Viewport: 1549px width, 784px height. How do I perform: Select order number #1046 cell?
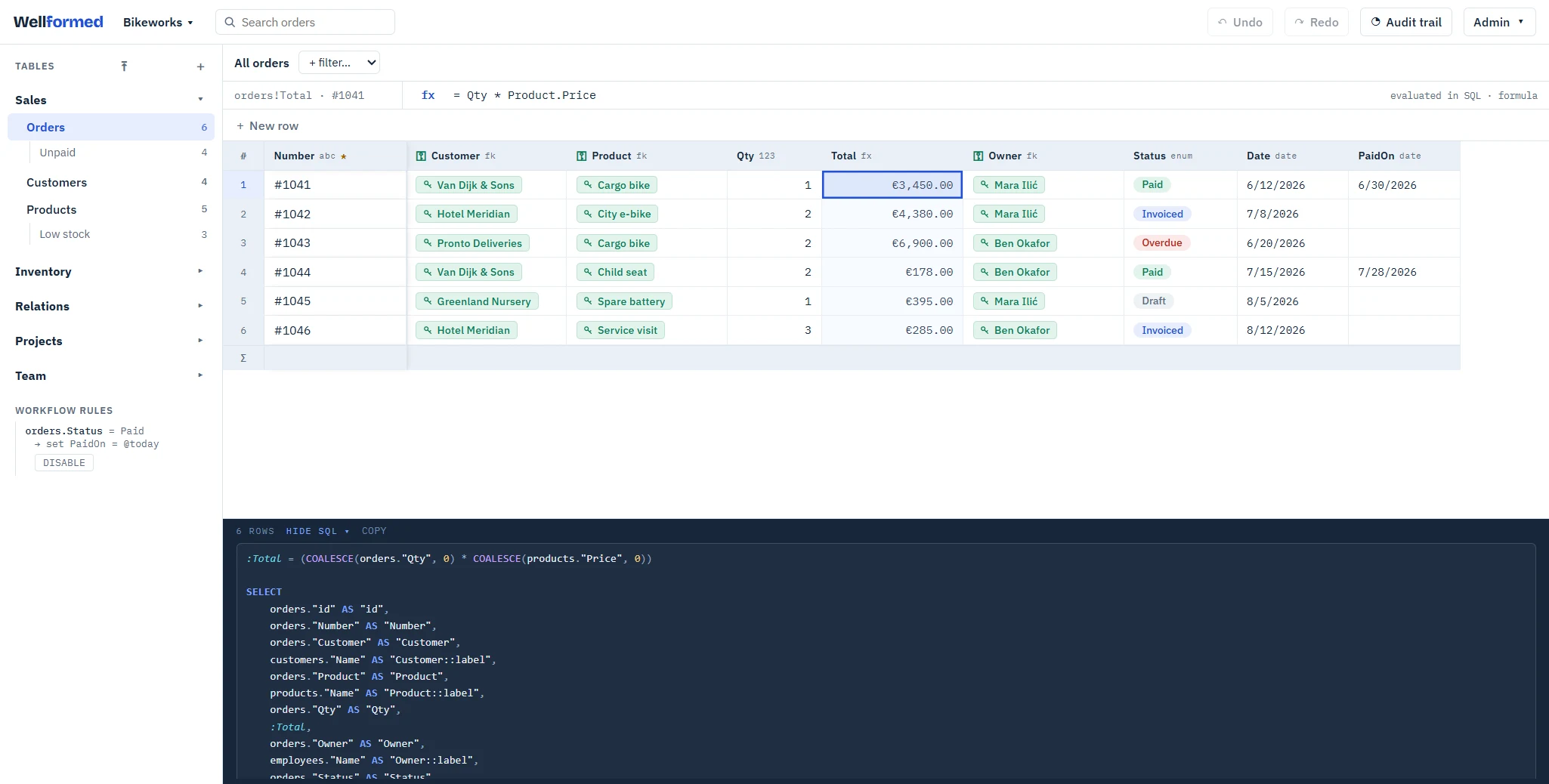(x=335, y=330)
